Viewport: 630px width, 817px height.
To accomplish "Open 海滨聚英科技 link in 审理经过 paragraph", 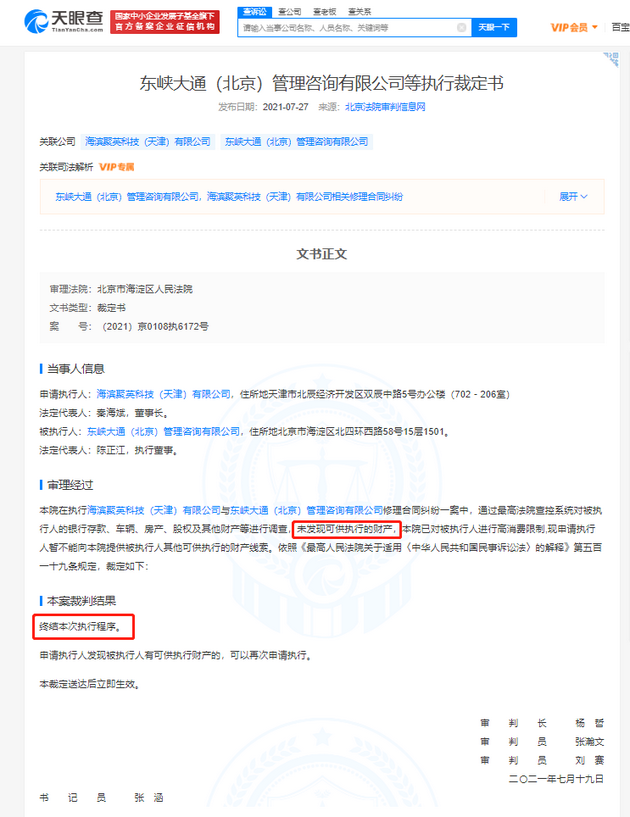I will tap(154, 511).
